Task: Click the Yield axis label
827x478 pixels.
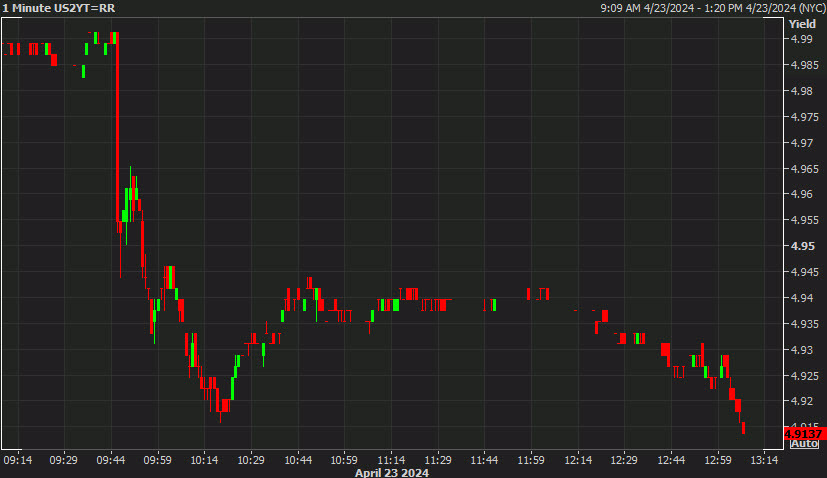Action: (x=802, y=24)
